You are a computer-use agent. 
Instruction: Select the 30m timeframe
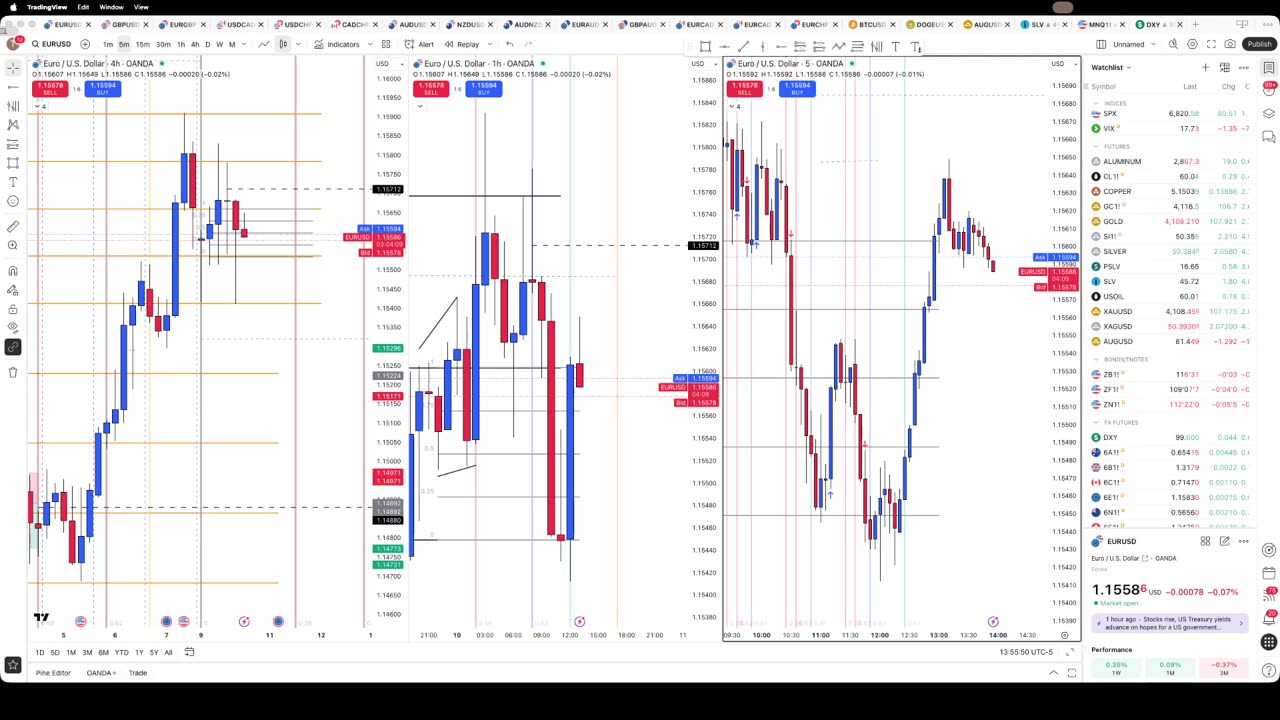point(162,44)
